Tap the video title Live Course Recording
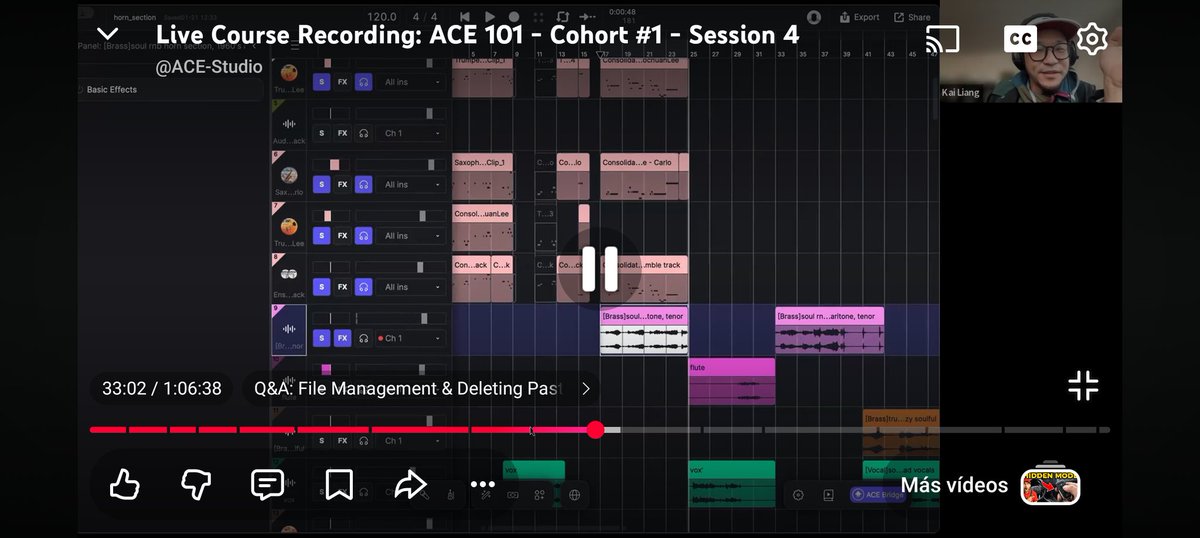1200x538 pixels. pos(477,35)
